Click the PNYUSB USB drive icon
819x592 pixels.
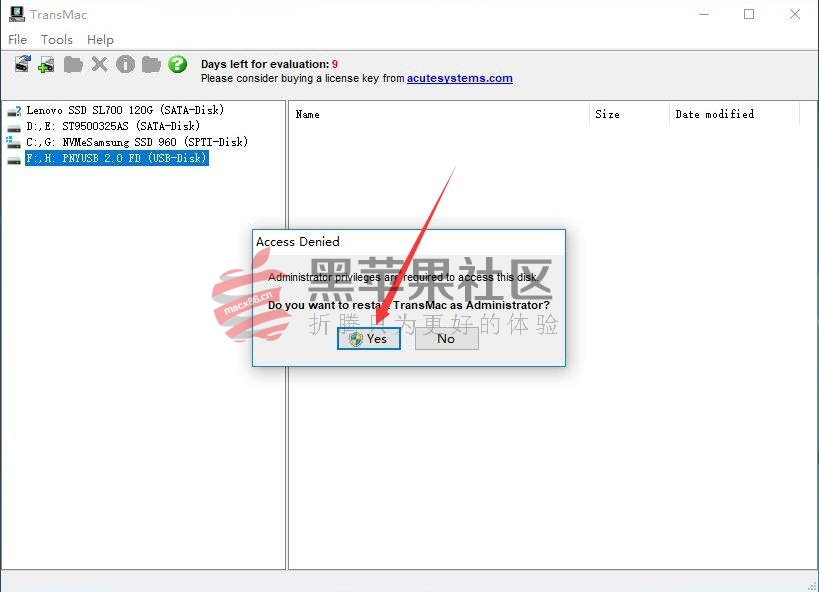click(x=14, y=159)
